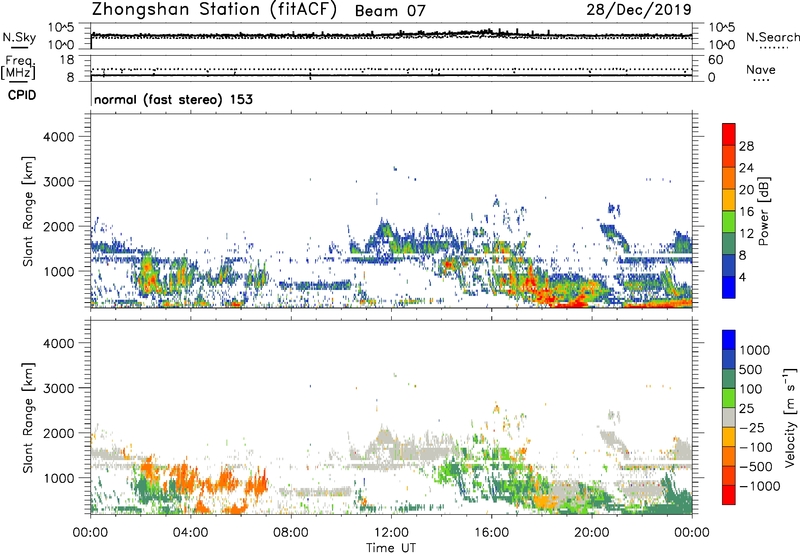This screenshot has width=800, height=554.
Task: Click the '-500' value on velocity colorbar
Action: pyautogui.click(x=756, y=467)
